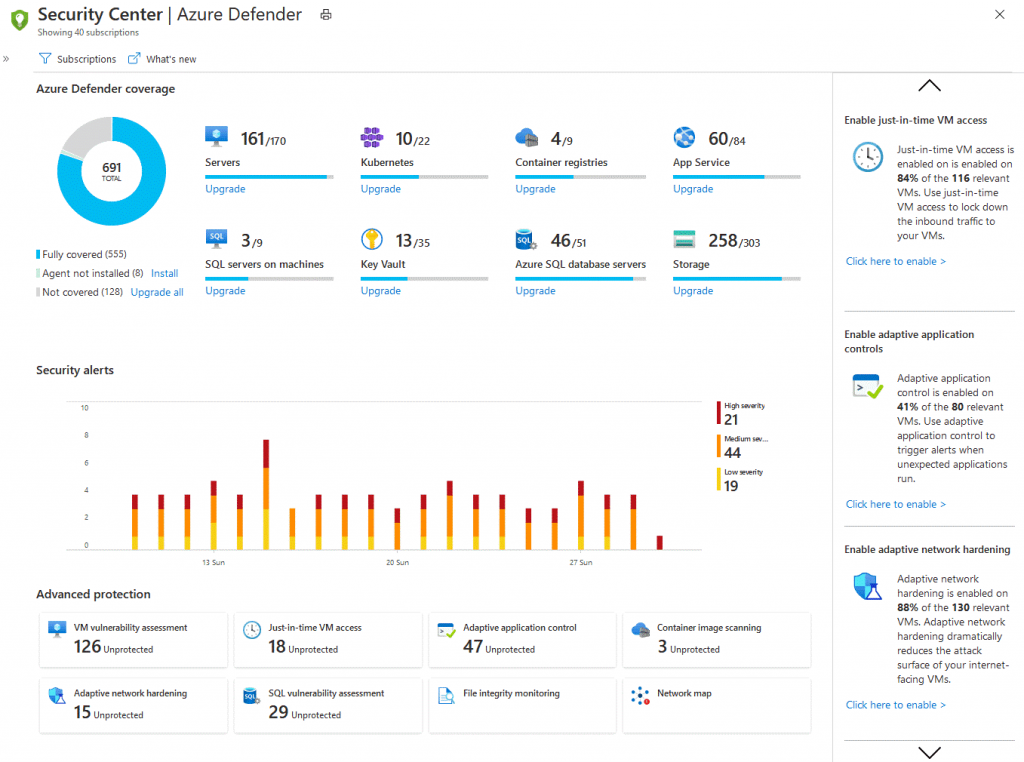
Task: Open the Subscriptions filter
Action: pos(77,59)
